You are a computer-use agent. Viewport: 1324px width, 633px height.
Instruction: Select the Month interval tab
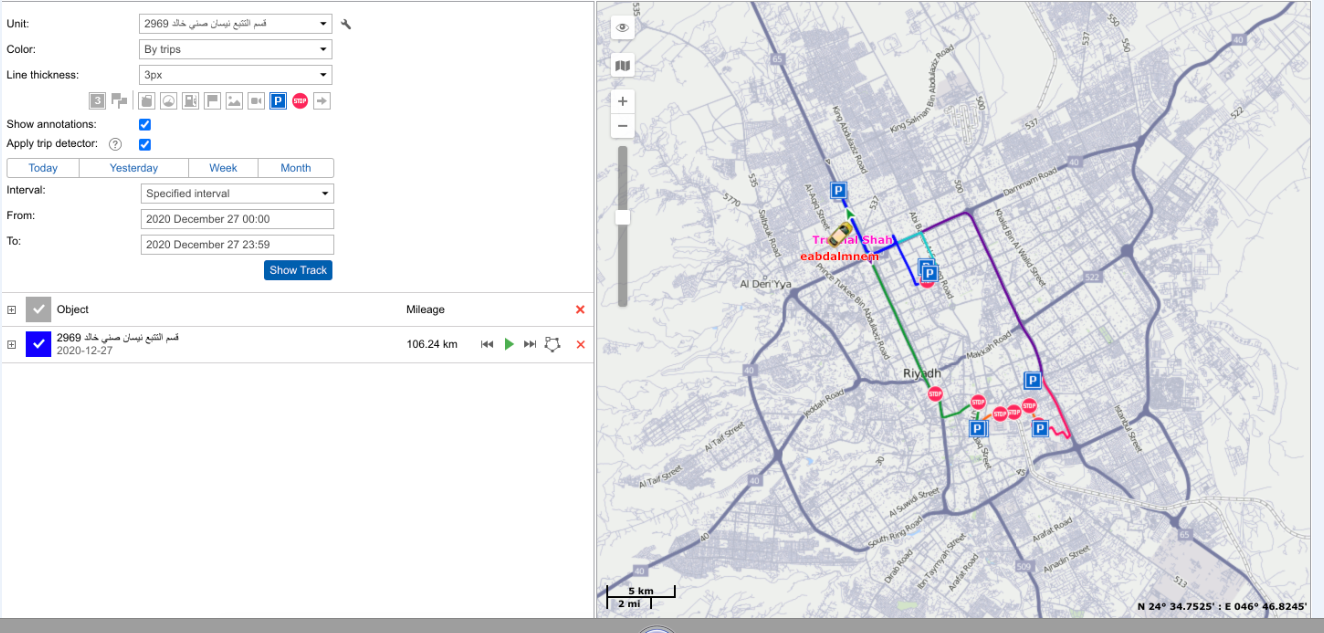(295, 168)
